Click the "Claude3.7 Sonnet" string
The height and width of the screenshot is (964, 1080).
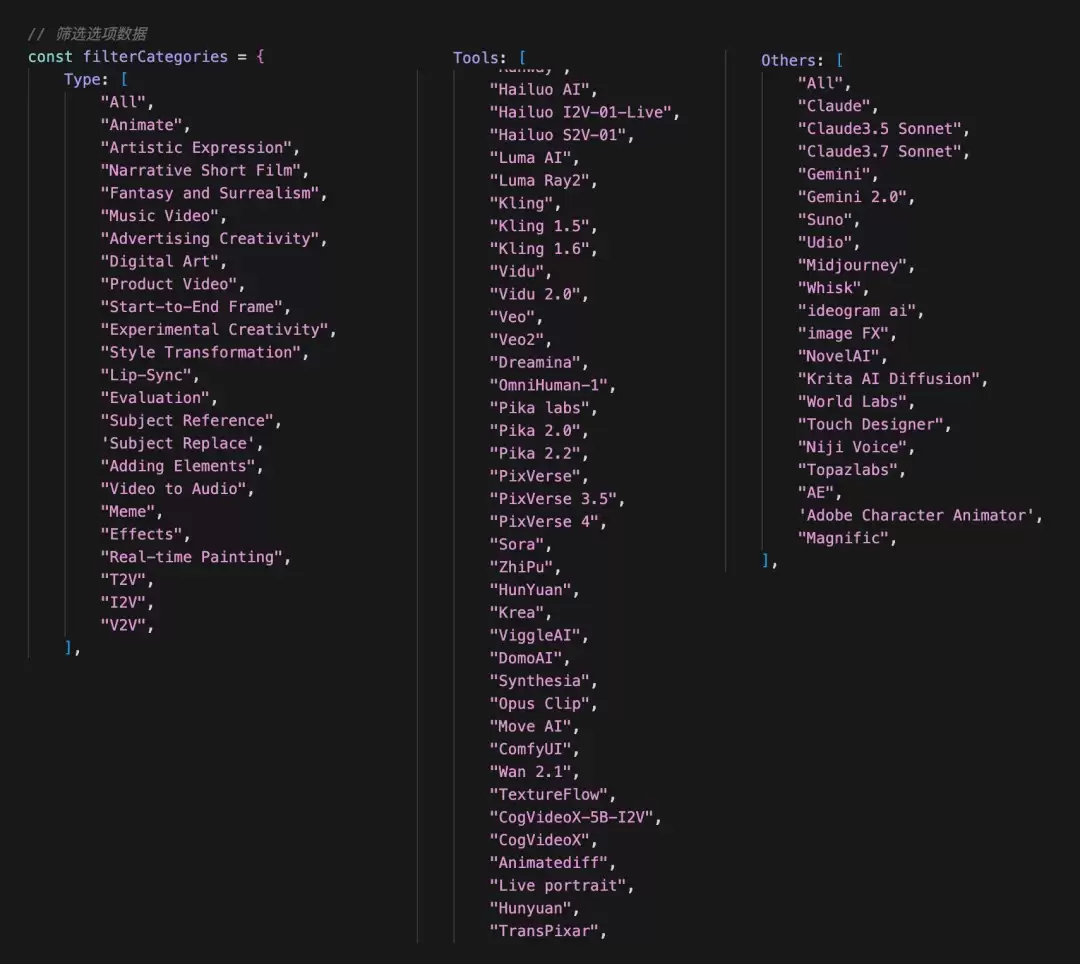(x=880, y=151)
